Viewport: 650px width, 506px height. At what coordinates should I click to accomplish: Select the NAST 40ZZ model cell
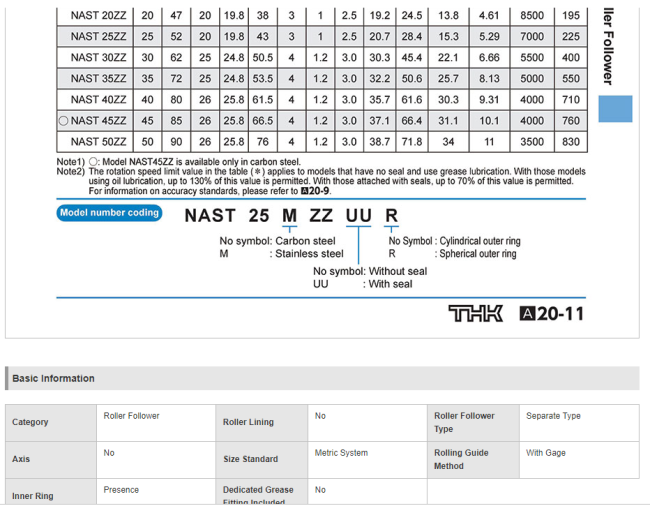click(98, 100)
